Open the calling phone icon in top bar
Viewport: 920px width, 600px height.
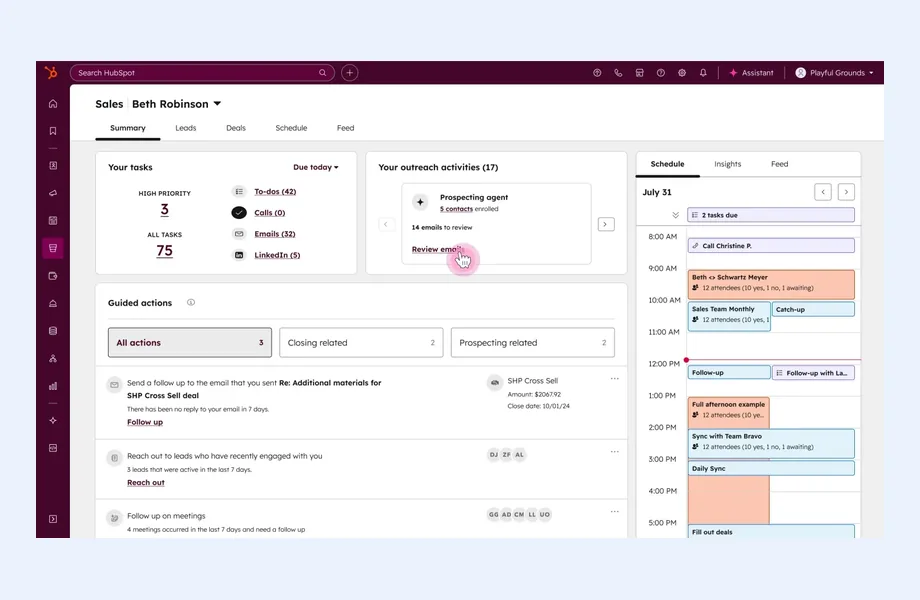click(618, 73)
